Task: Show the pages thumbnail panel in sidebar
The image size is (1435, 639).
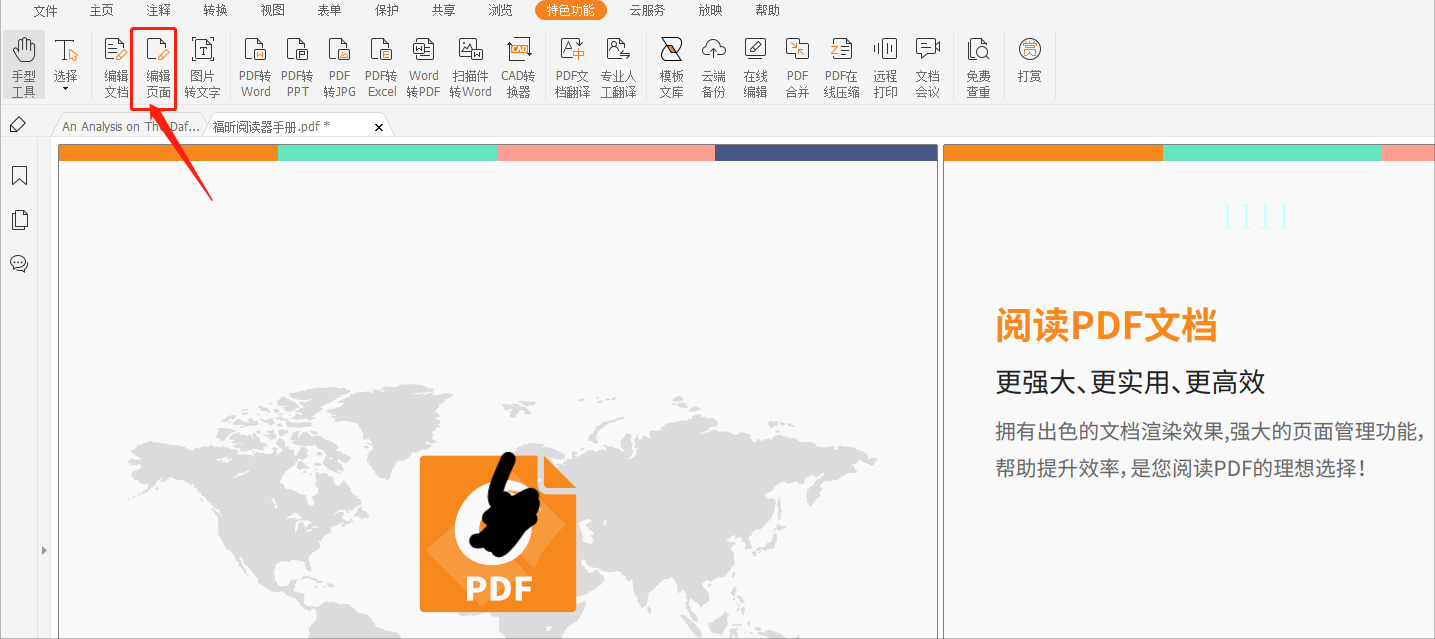Action: pyautogui.click(x=19, y=220)
